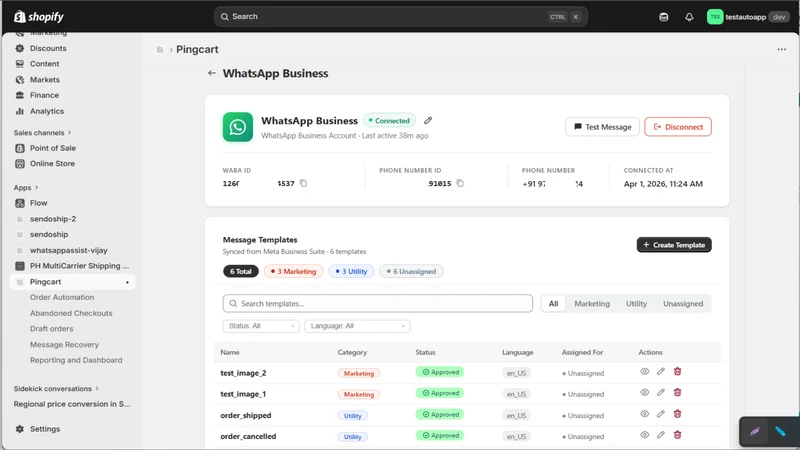Click the Pingcart breadcrumb app icon
The width and height of the screenshot is (800, 450).
click(x=160, y=49)
